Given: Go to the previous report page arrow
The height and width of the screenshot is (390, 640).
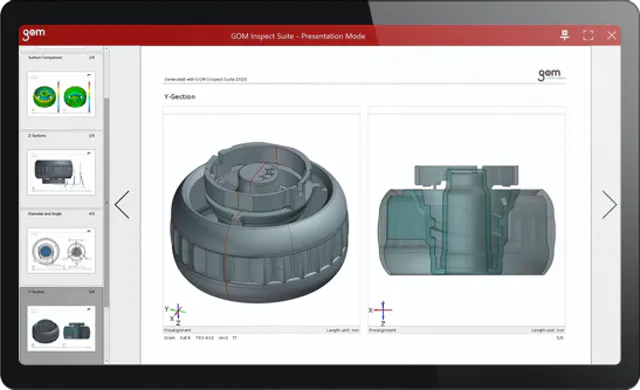Looking at the screenshot, I should point(122,204).
